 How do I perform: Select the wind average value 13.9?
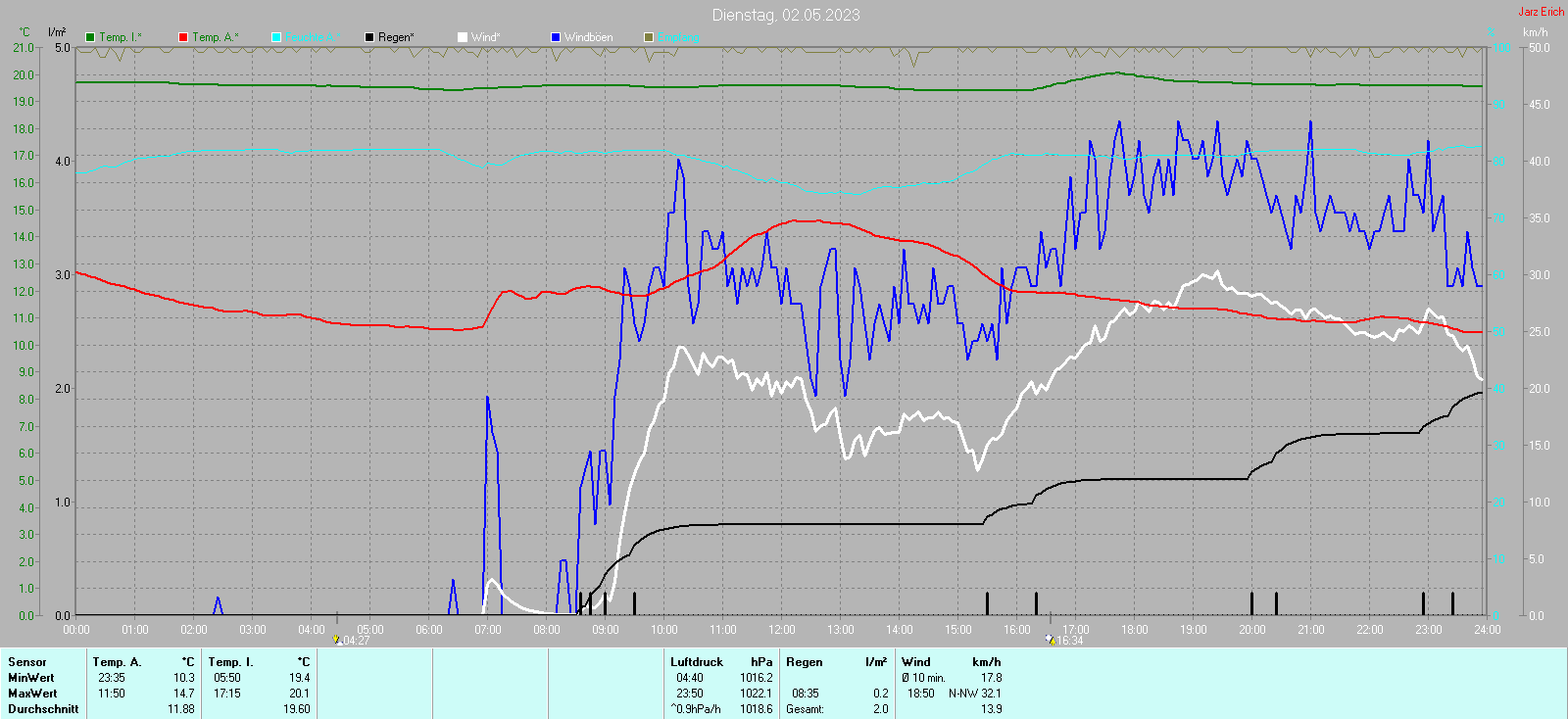(992, 709)
